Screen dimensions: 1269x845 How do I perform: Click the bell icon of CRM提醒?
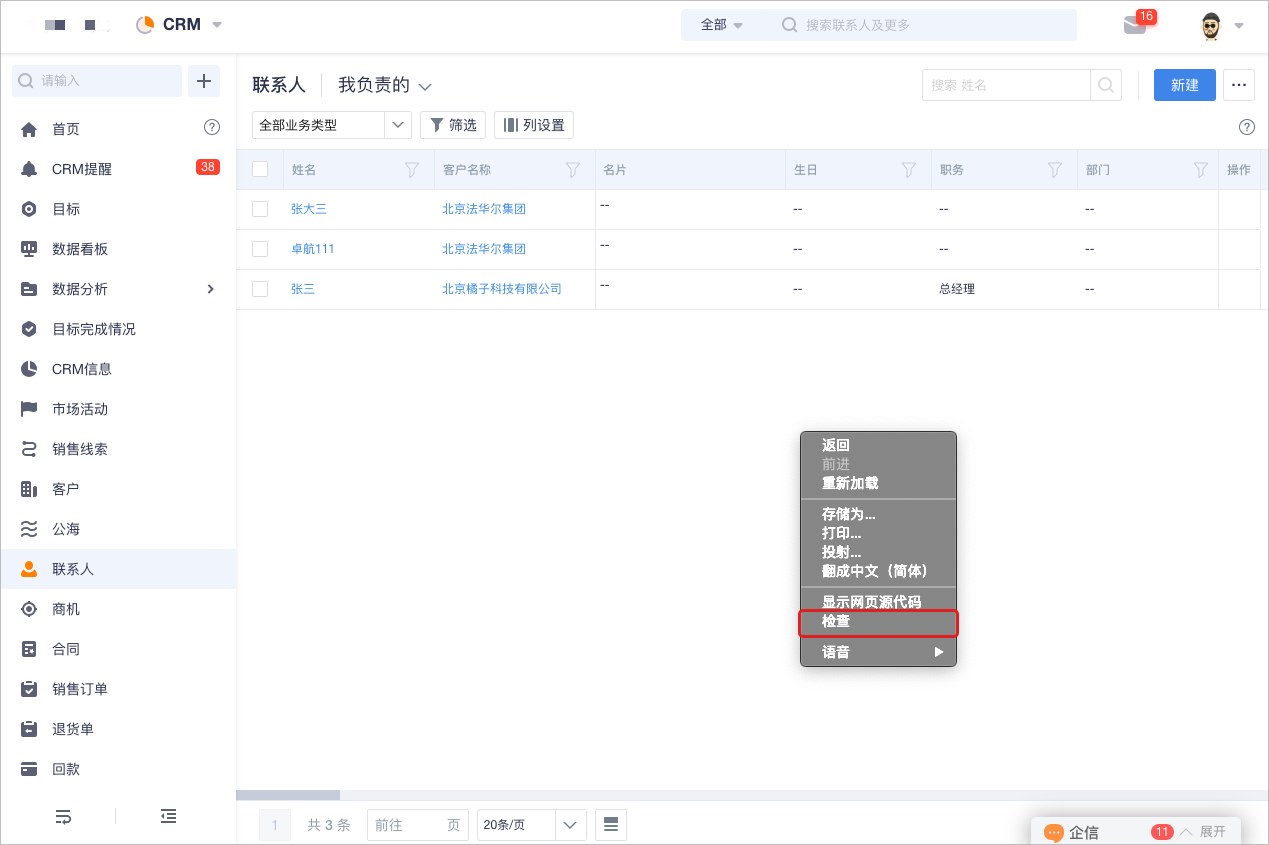point(29,169)
